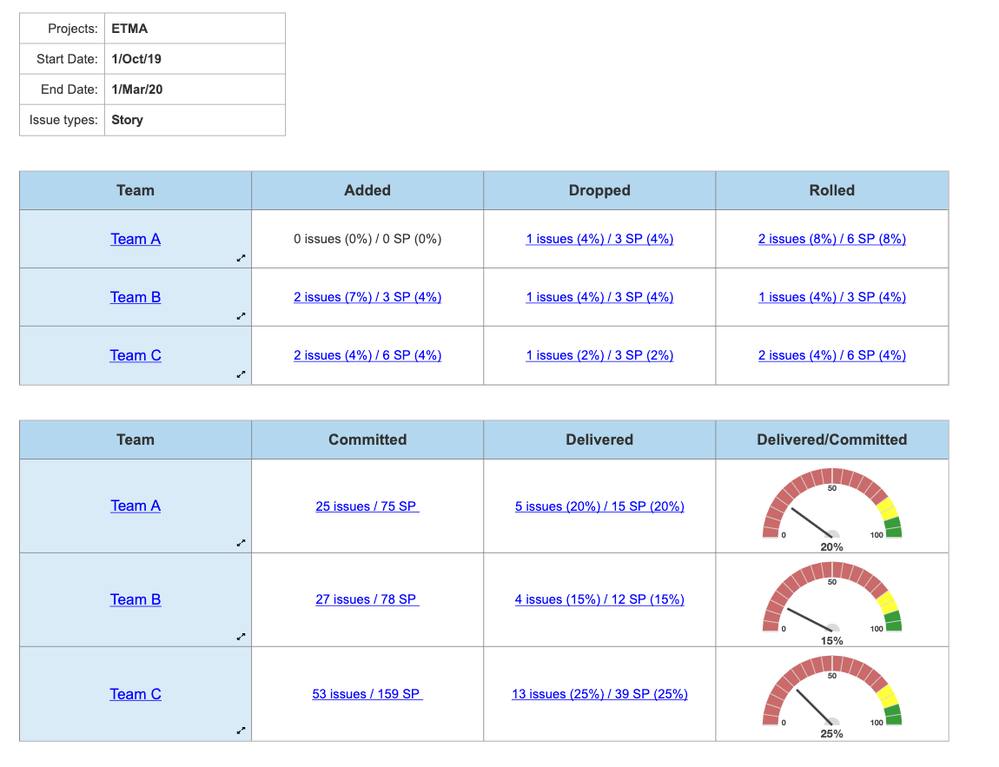This screenshot has width=999, height=767.
Task: Click the '53 issues / 159 SP' committed link
Action: tap(367, 693)
